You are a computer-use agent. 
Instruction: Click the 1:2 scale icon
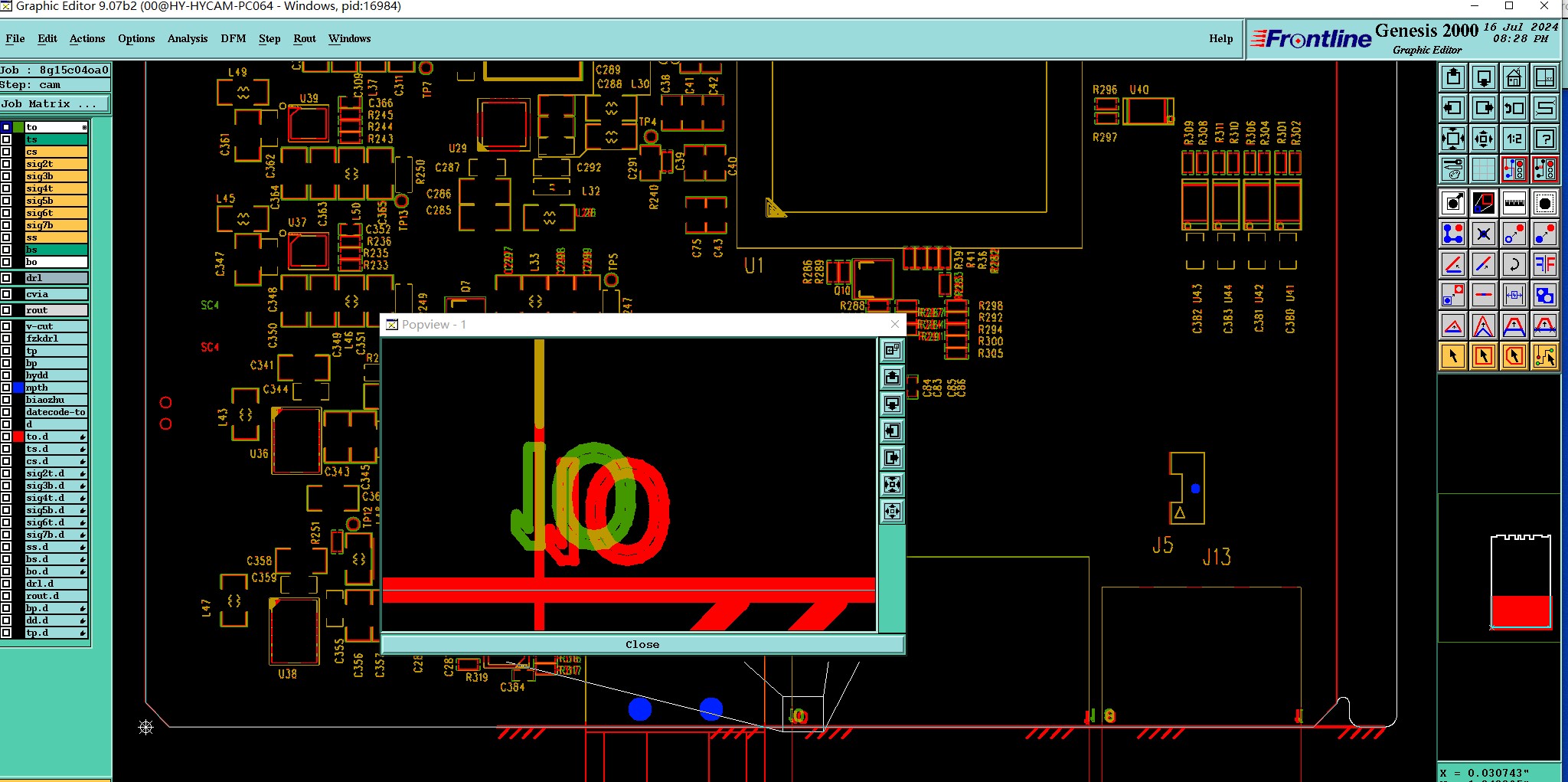(1514, 139)
